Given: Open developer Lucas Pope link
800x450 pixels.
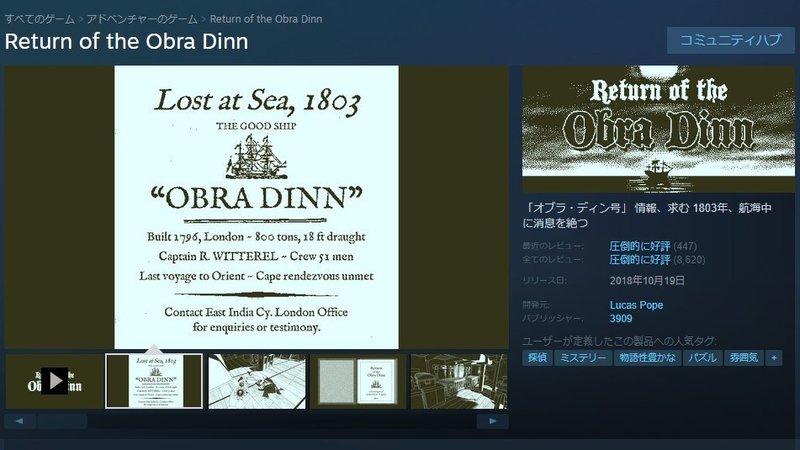Looking at the screenshot, I should pos(636,305).
